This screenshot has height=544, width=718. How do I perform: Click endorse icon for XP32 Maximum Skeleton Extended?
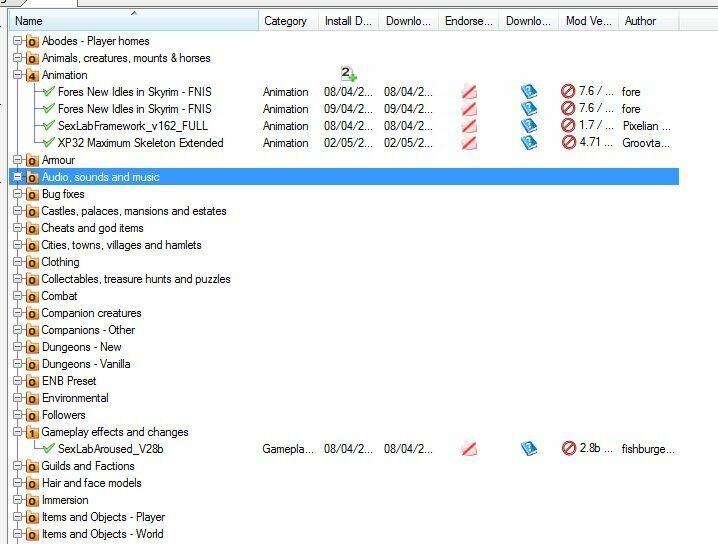point(469,142)
